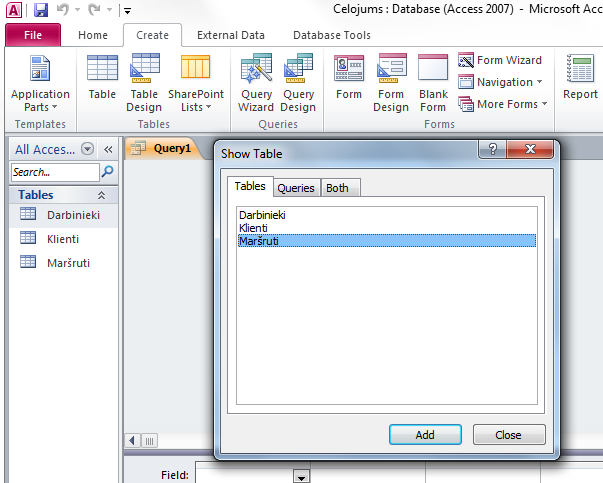603x483 pixels.
Task: Click the navigation pane Search box
Action: click(x=56, y=172)
